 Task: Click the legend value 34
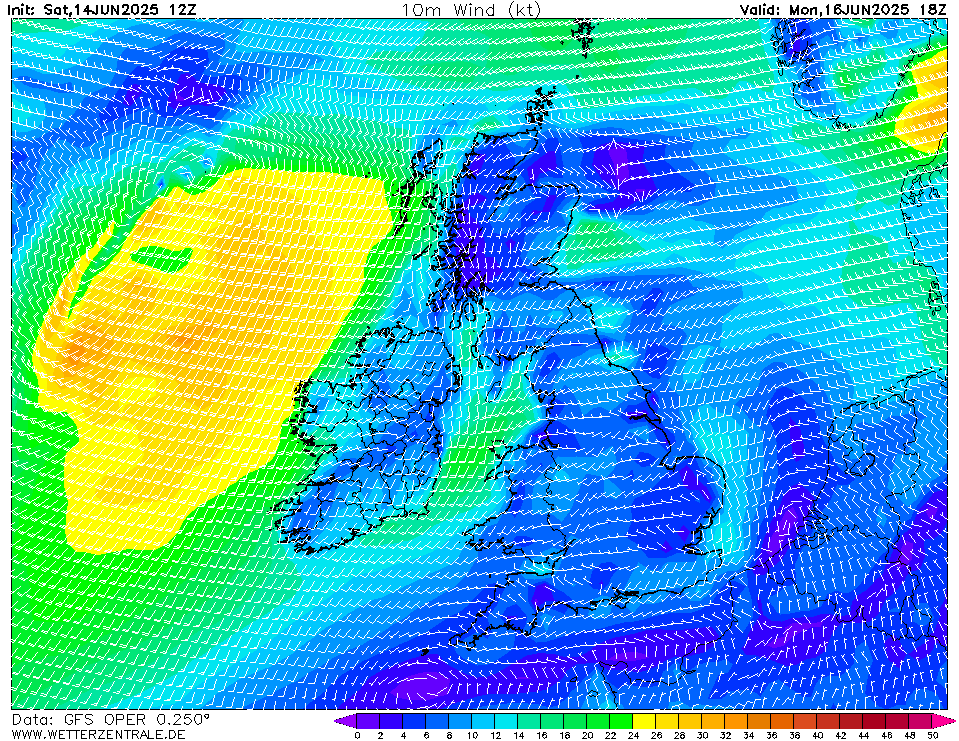[748, 735]
